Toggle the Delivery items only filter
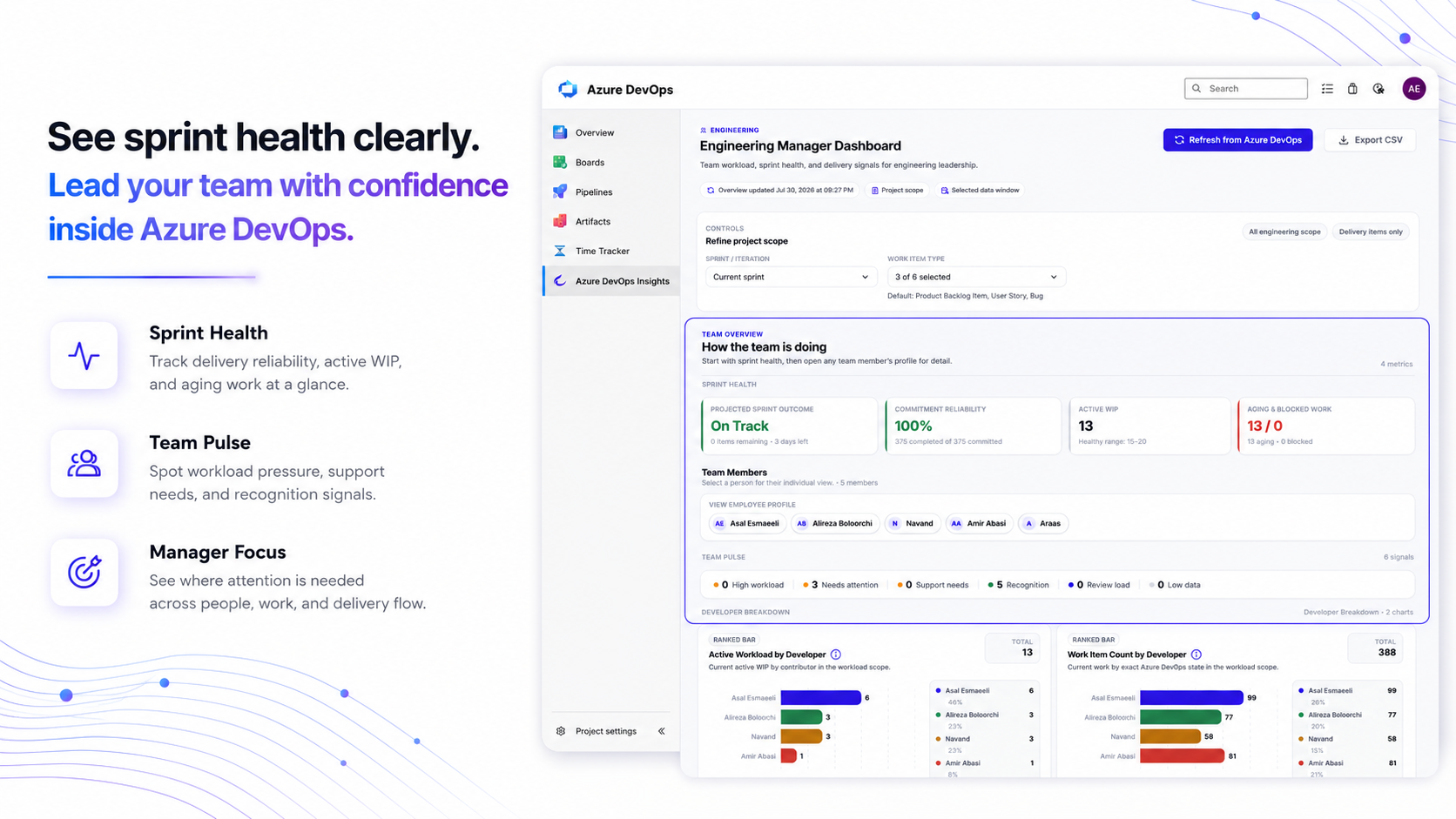Viewport: 1456px width, 819px height. click(1371, 232)
